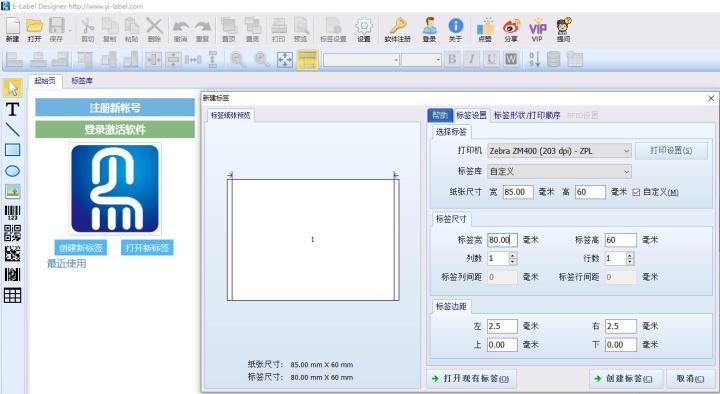The image size is (720, 394).
Task: Click the rectangle drawing tool
Action: tap(12, 150)
